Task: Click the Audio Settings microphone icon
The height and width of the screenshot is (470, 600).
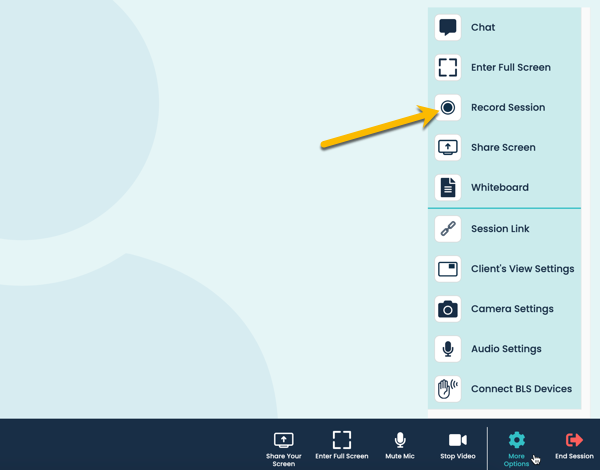Action: tap(448, 349)
